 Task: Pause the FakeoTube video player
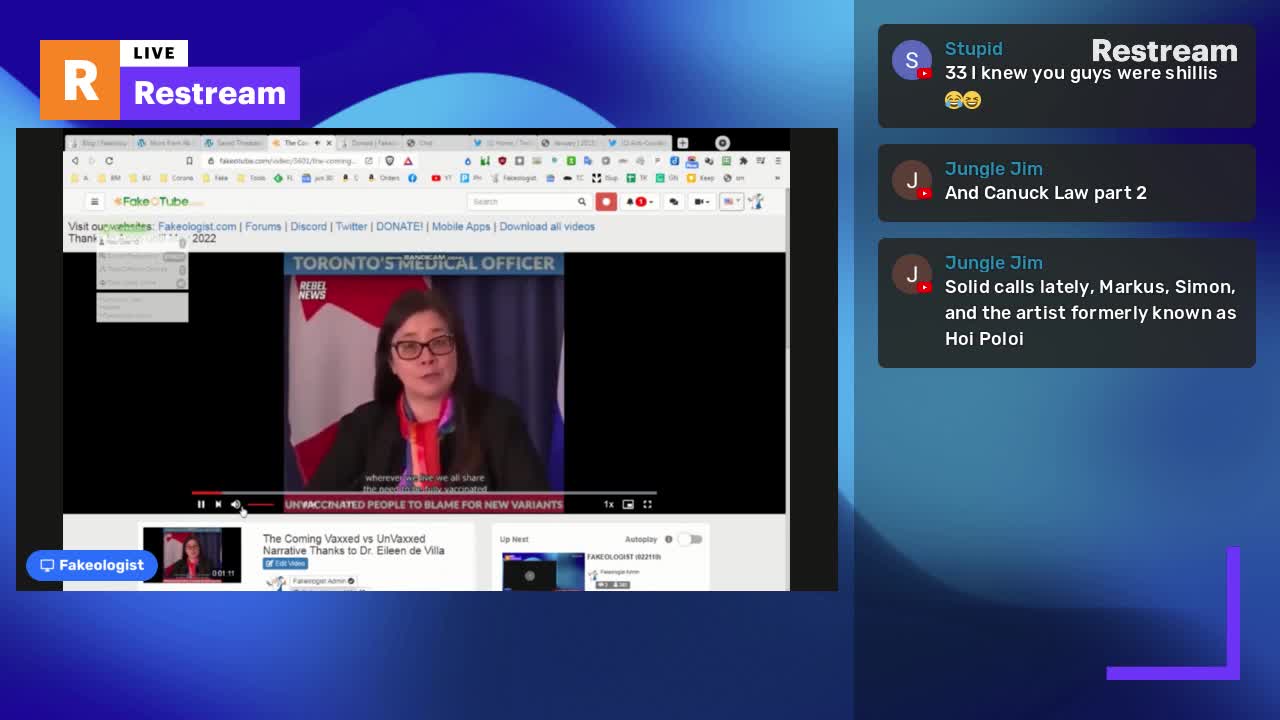[201, 504]
